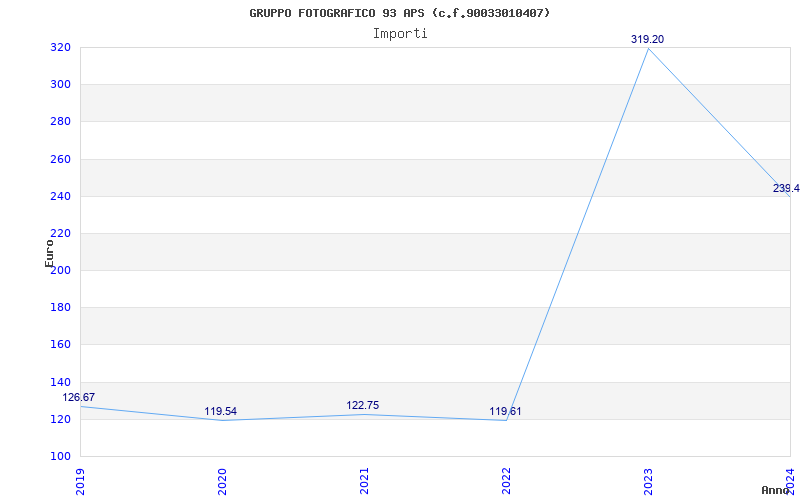Click the 260 y-axis tick label
Screen dimensions: 800x500
[60, 159]
